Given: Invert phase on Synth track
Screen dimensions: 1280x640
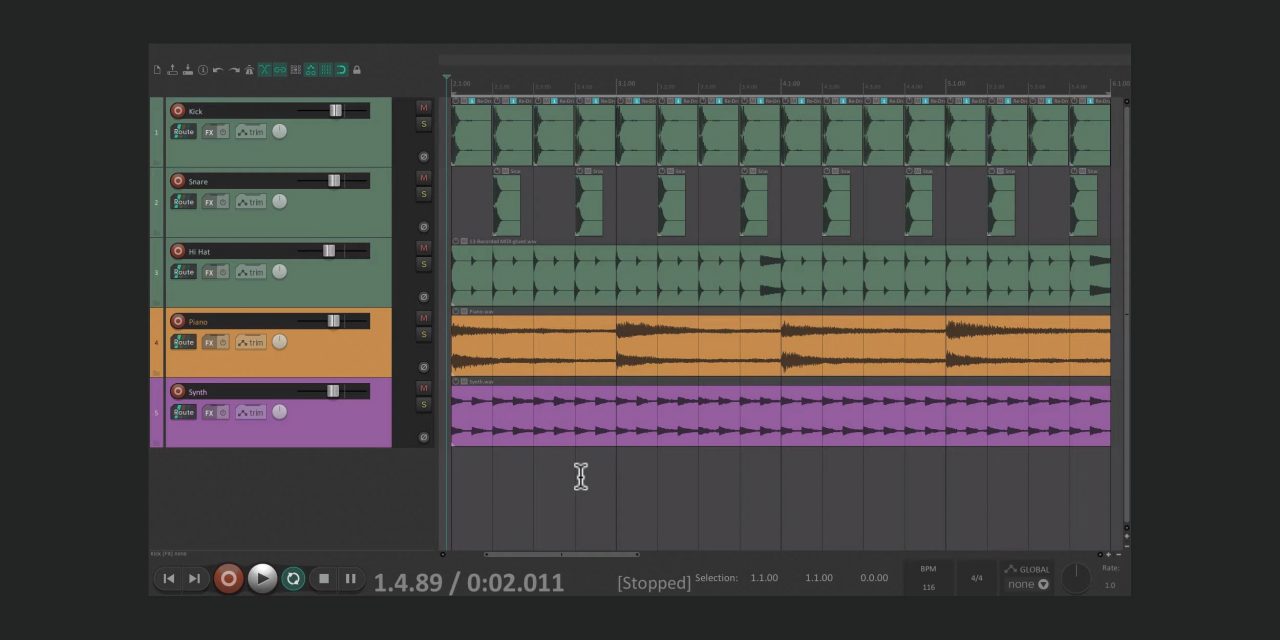Looking at the screenshot, I should pos(423,437).
